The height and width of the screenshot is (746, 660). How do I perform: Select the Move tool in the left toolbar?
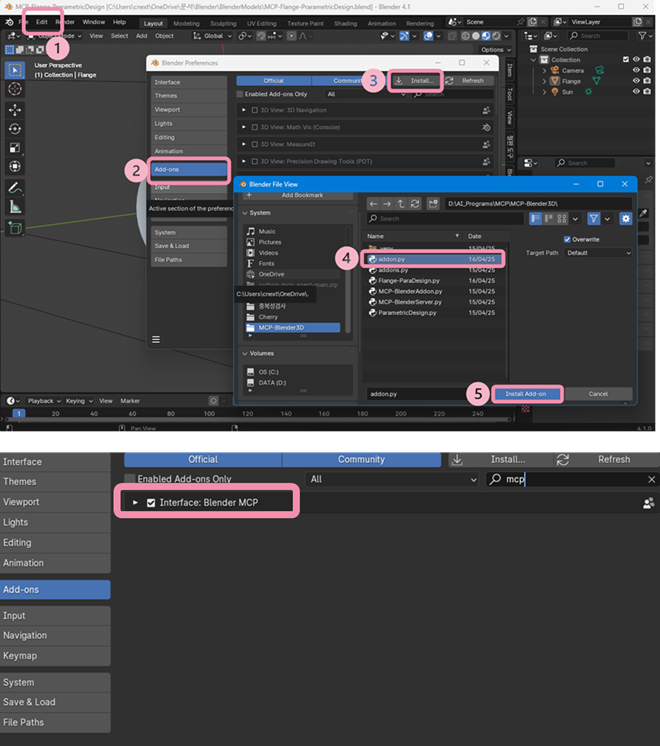coord(15,109)
